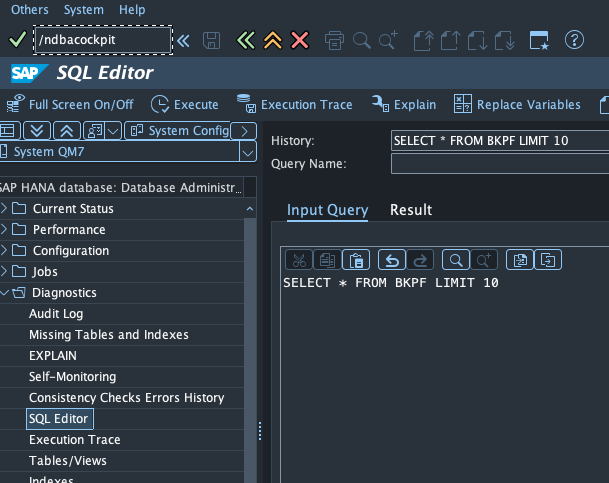Click the Save as Local File icon in the editor
The image size is (609, 483).
(x=548, y=260)
